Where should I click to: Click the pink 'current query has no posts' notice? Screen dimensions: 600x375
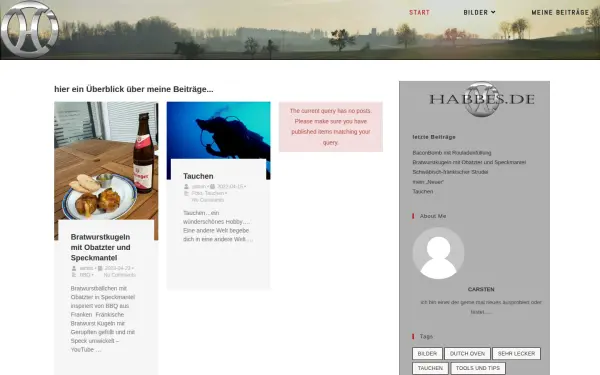(331, 127)
